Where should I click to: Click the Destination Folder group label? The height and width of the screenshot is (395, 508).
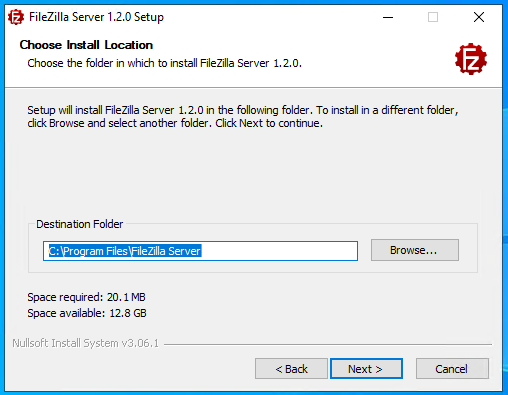[79, 224]
